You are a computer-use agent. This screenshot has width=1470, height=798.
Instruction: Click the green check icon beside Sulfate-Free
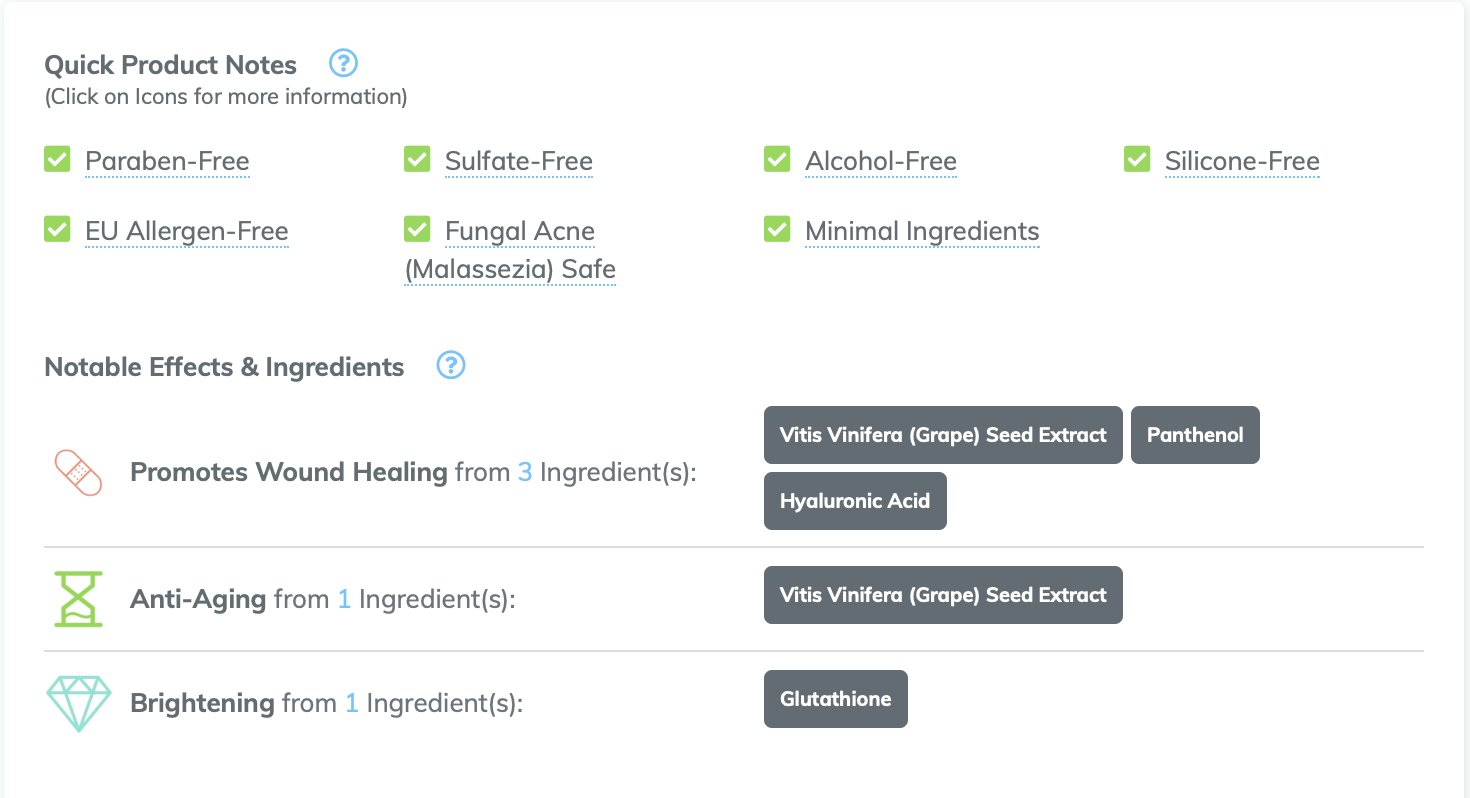click(417, 159)
